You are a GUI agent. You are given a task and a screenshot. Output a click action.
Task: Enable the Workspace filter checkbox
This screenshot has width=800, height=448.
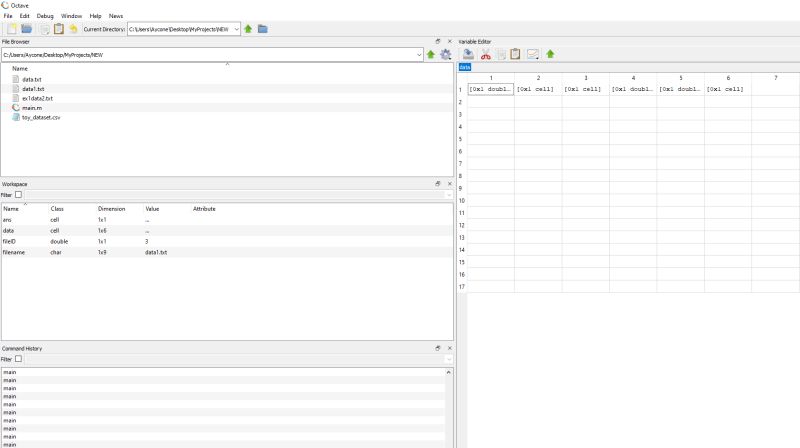(18, 194)
